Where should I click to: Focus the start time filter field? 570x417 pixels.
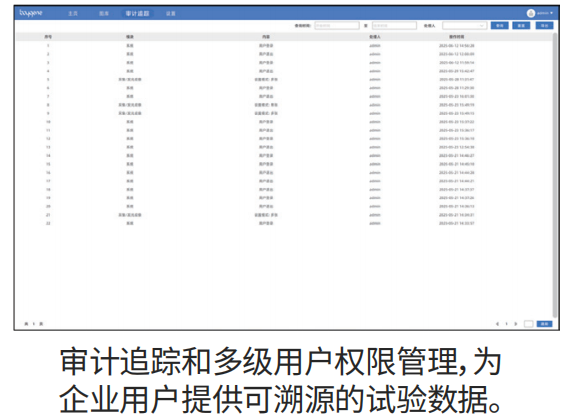point(337,25)
